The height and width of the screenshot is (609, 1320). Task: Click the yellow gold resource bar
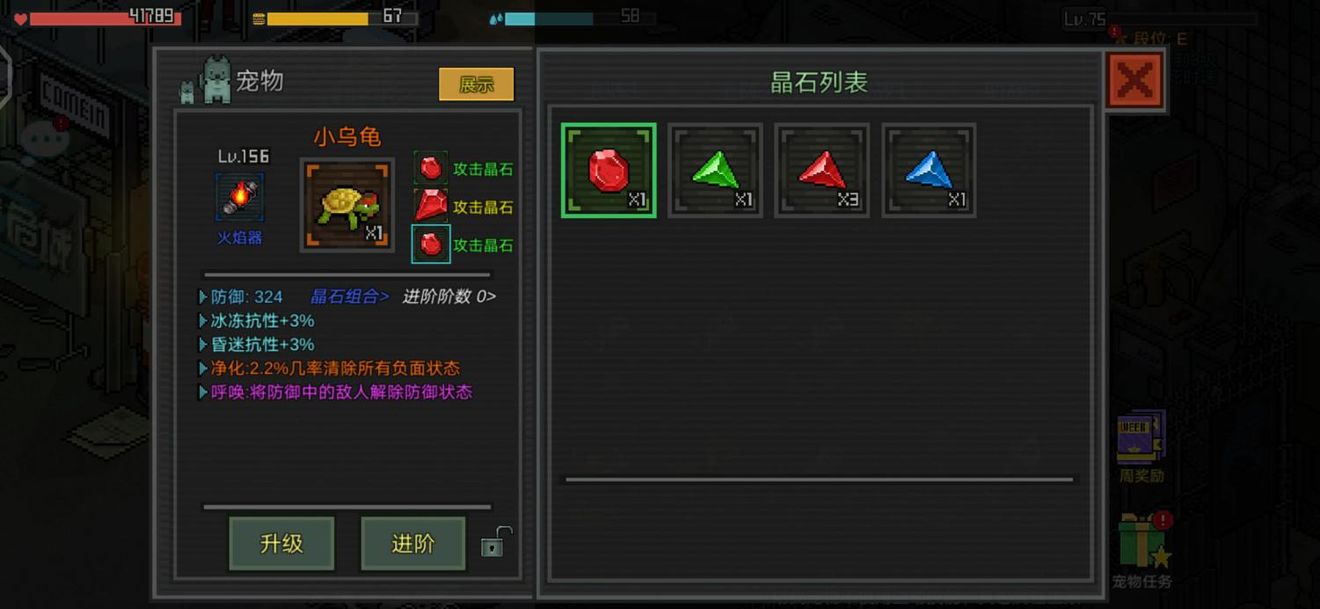[335, 18]
